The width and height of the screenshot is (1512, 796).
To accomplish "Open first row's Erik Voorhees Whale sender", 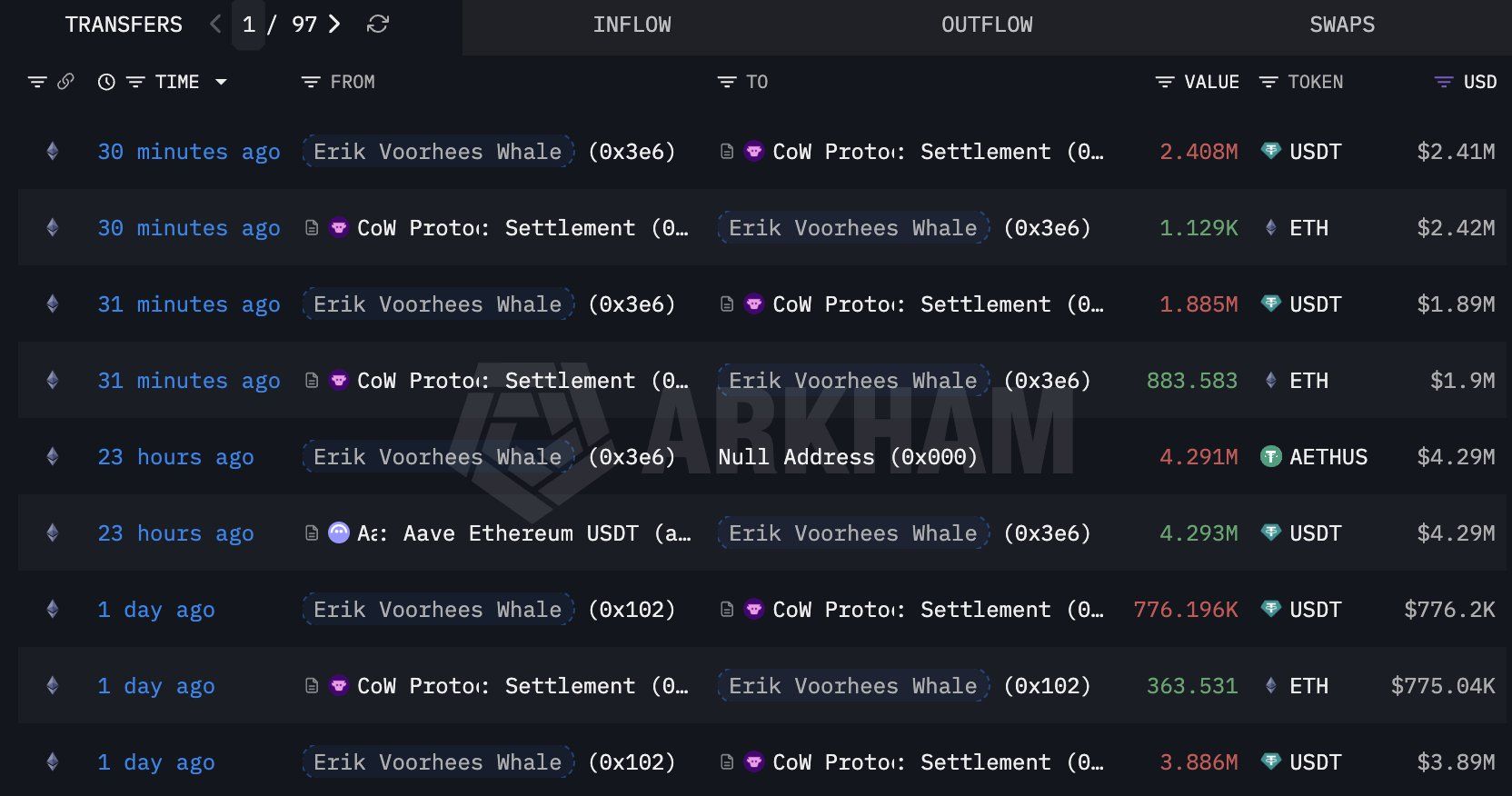I will pyautogui.click(x=438, y=152).
